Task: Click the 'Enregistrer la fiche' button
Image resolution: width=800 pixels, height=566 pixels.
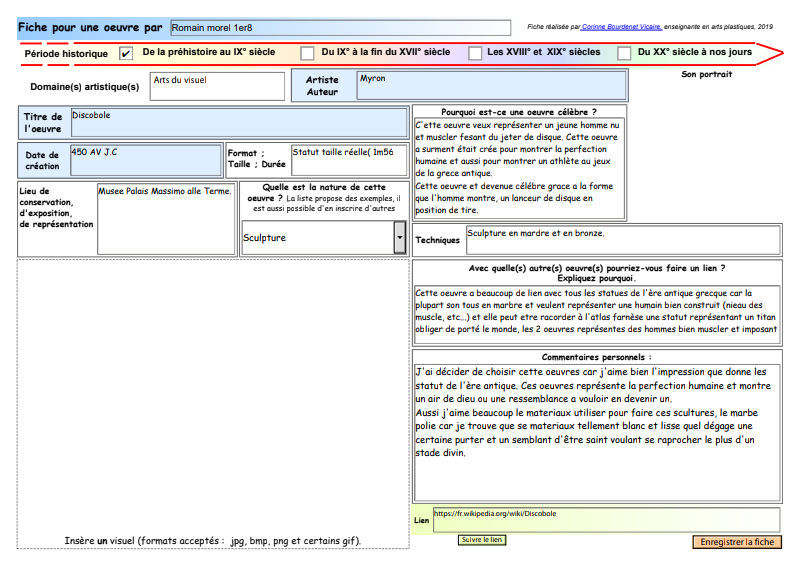Action: [736, 542]
